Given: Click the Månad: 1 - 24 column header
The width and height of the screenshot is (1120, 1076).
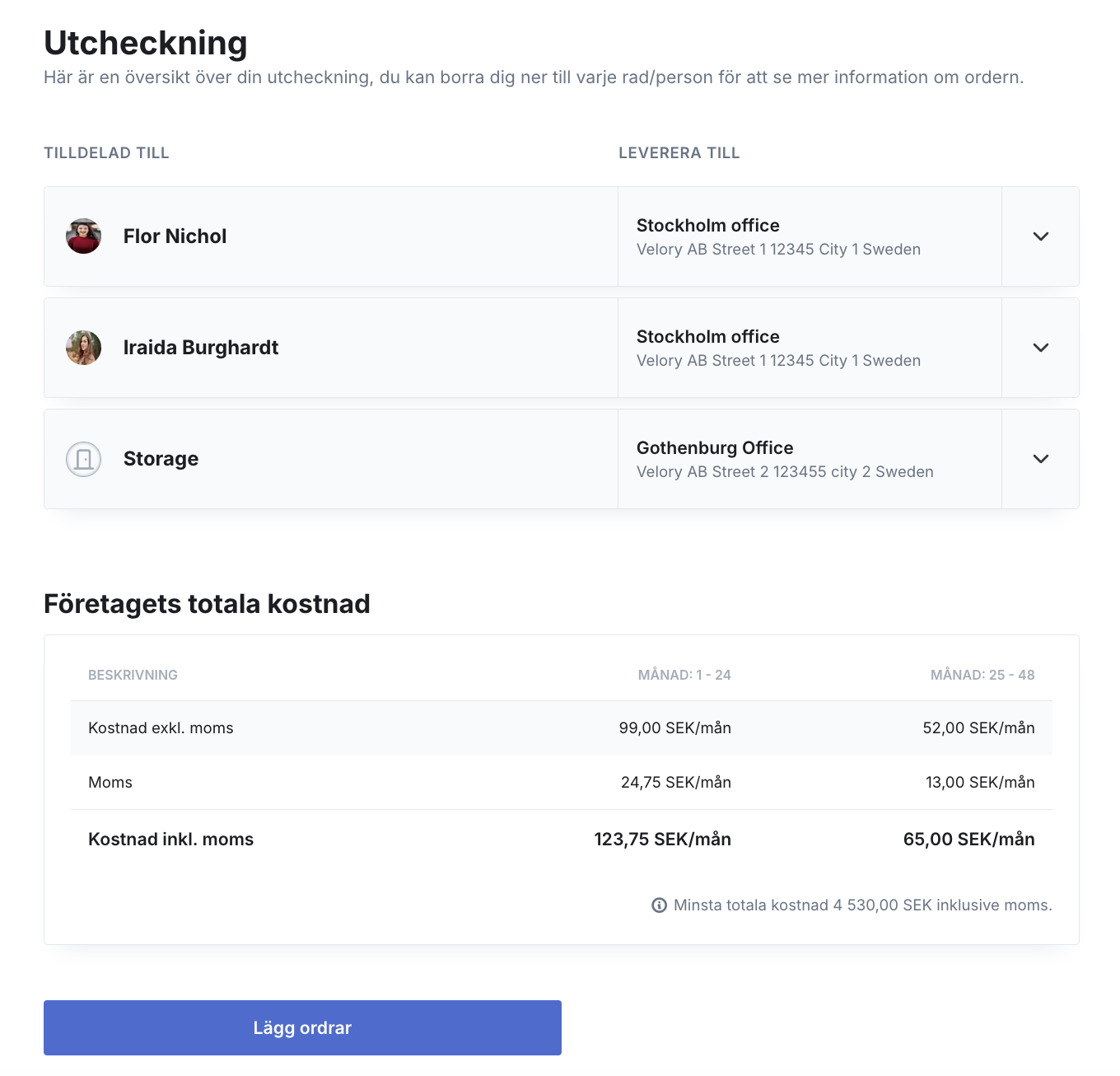Looking at the screenshot, I should coord(684,675).
